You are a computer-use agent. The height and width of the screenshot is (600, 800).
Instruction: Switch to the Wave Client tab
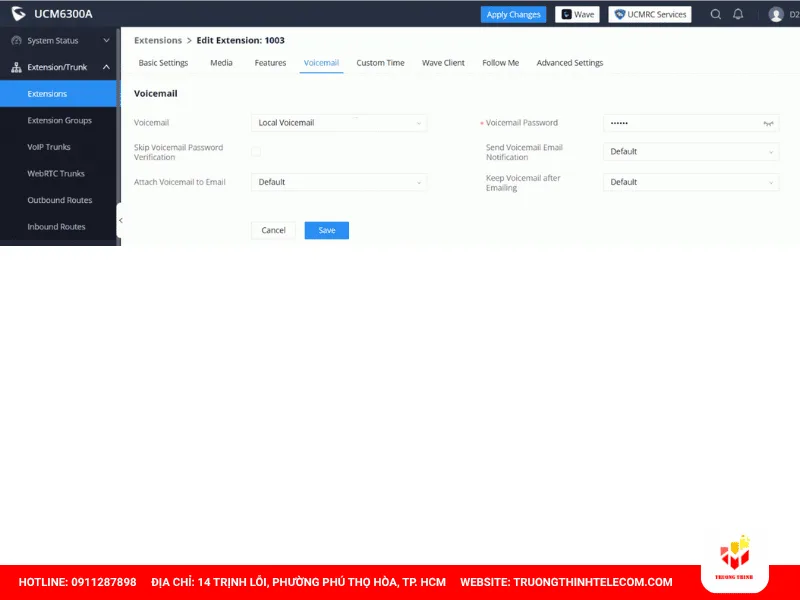(443, 63)
